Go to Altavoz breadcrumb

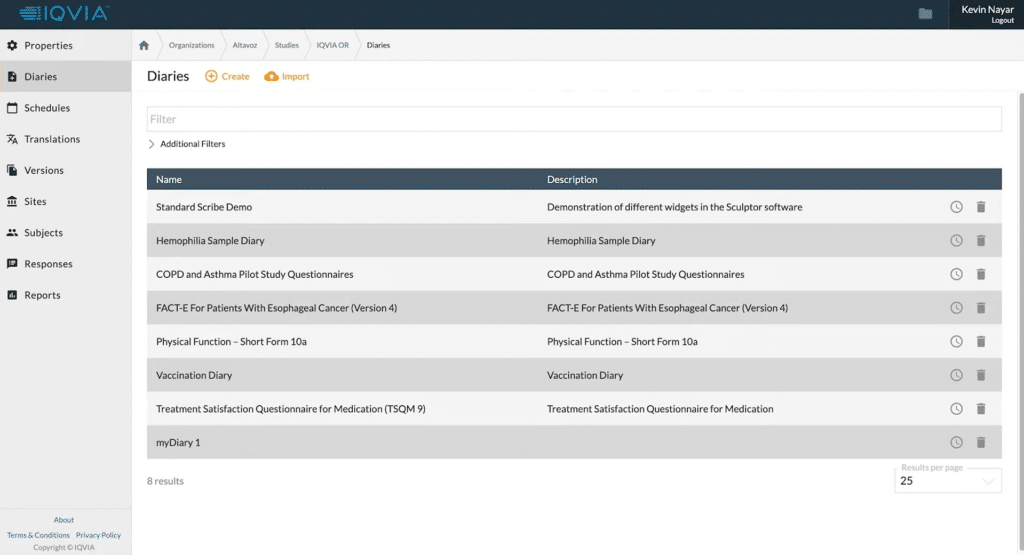pyautogui.click(x=245, y=45)
